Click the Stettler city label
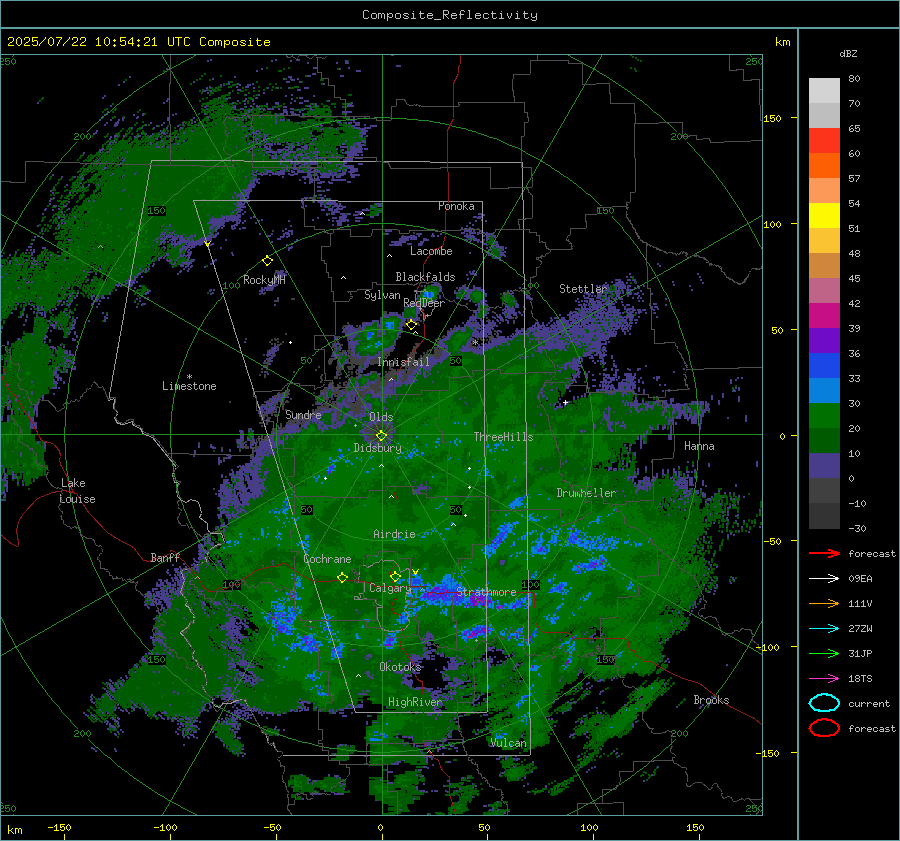The height and width of the screenshot is (841, 900). (583, 289)
